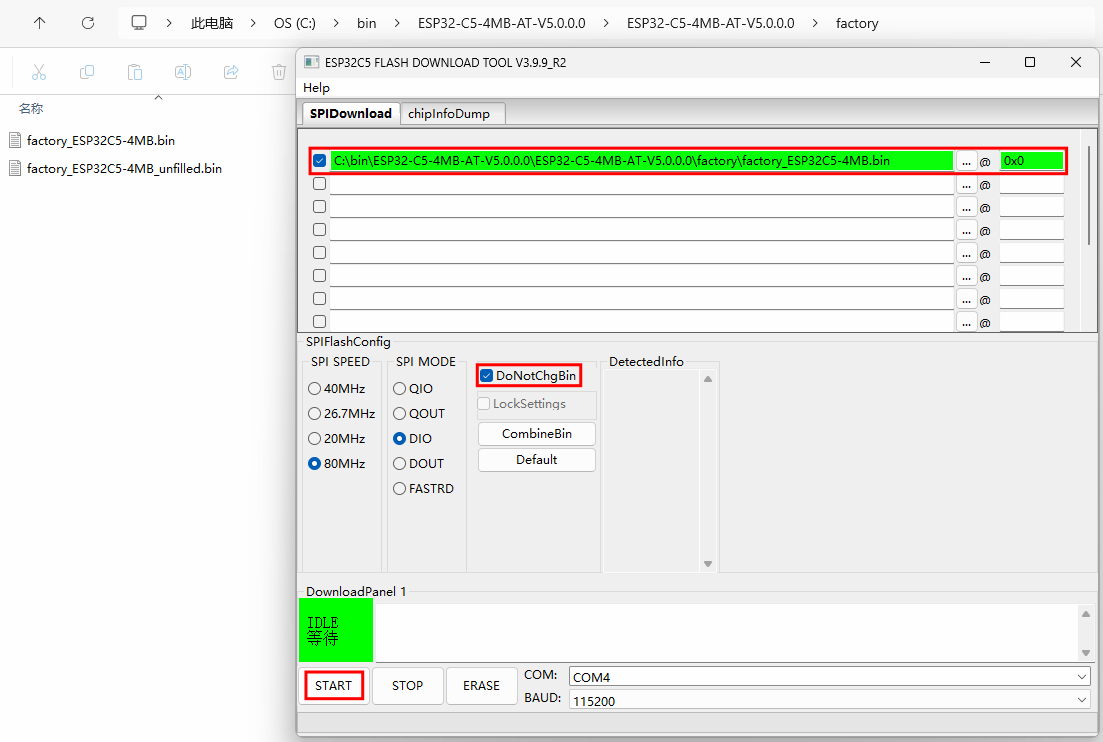The width and height of the screenshot is (1103, 742).
Task: Click the cut scissors icon
Action: (39, 72)
